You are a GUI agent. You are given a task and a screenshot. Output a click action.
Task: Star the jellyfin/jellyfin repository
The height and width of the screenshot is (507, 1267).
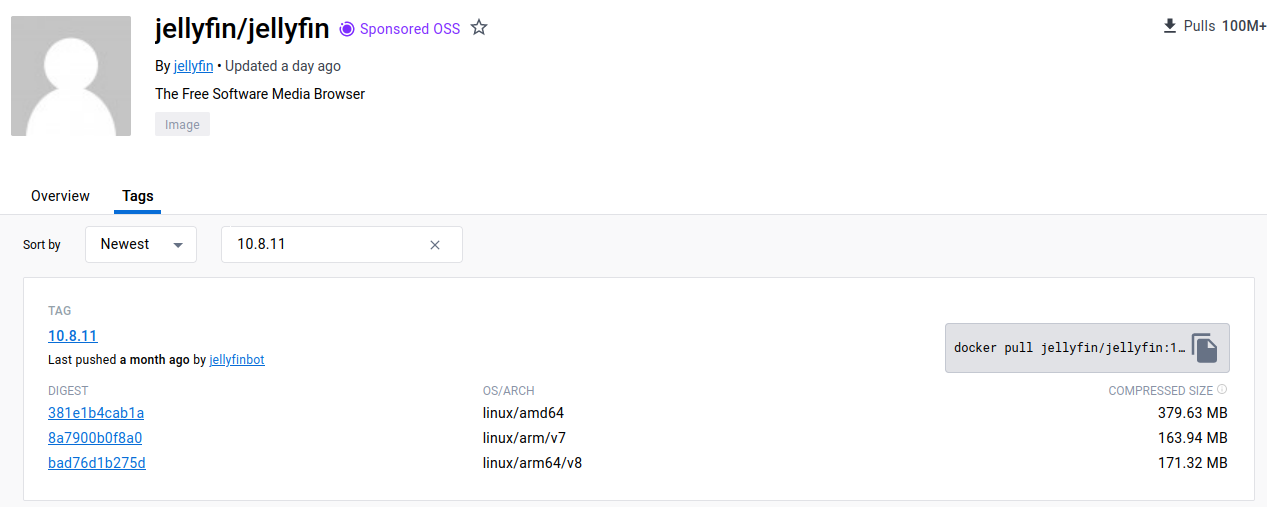(x=479, y=28)
